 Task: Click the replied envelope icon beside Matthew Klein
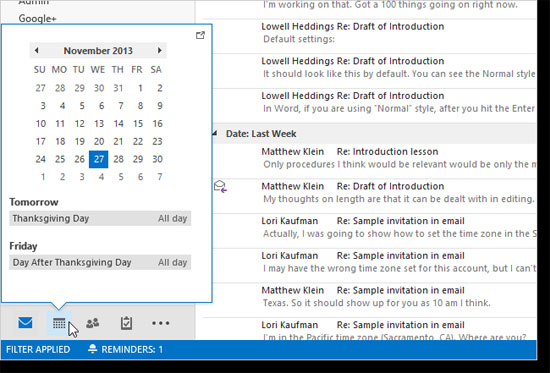click(220, 186)
